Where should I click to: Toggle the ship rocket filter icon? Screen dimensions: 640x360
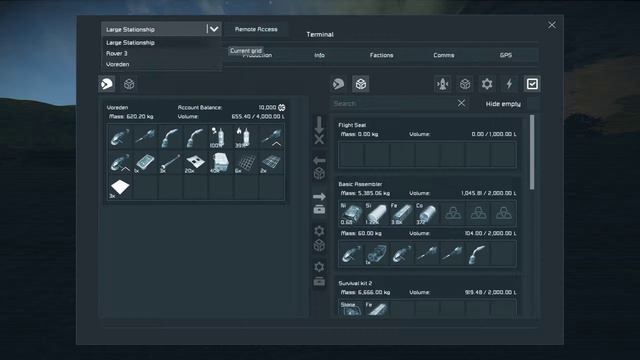tap(443, 84)
